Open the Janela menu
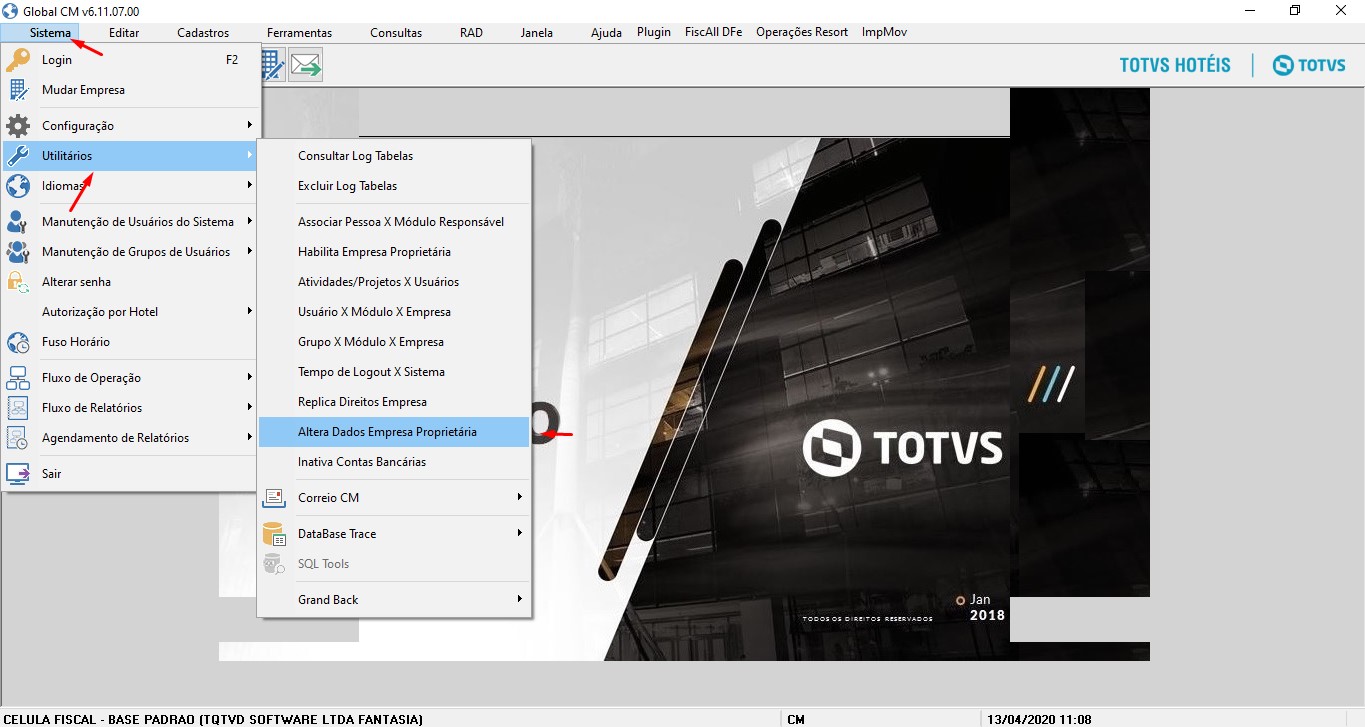This screenshot has height=727, width=1365. pos(537,33)
